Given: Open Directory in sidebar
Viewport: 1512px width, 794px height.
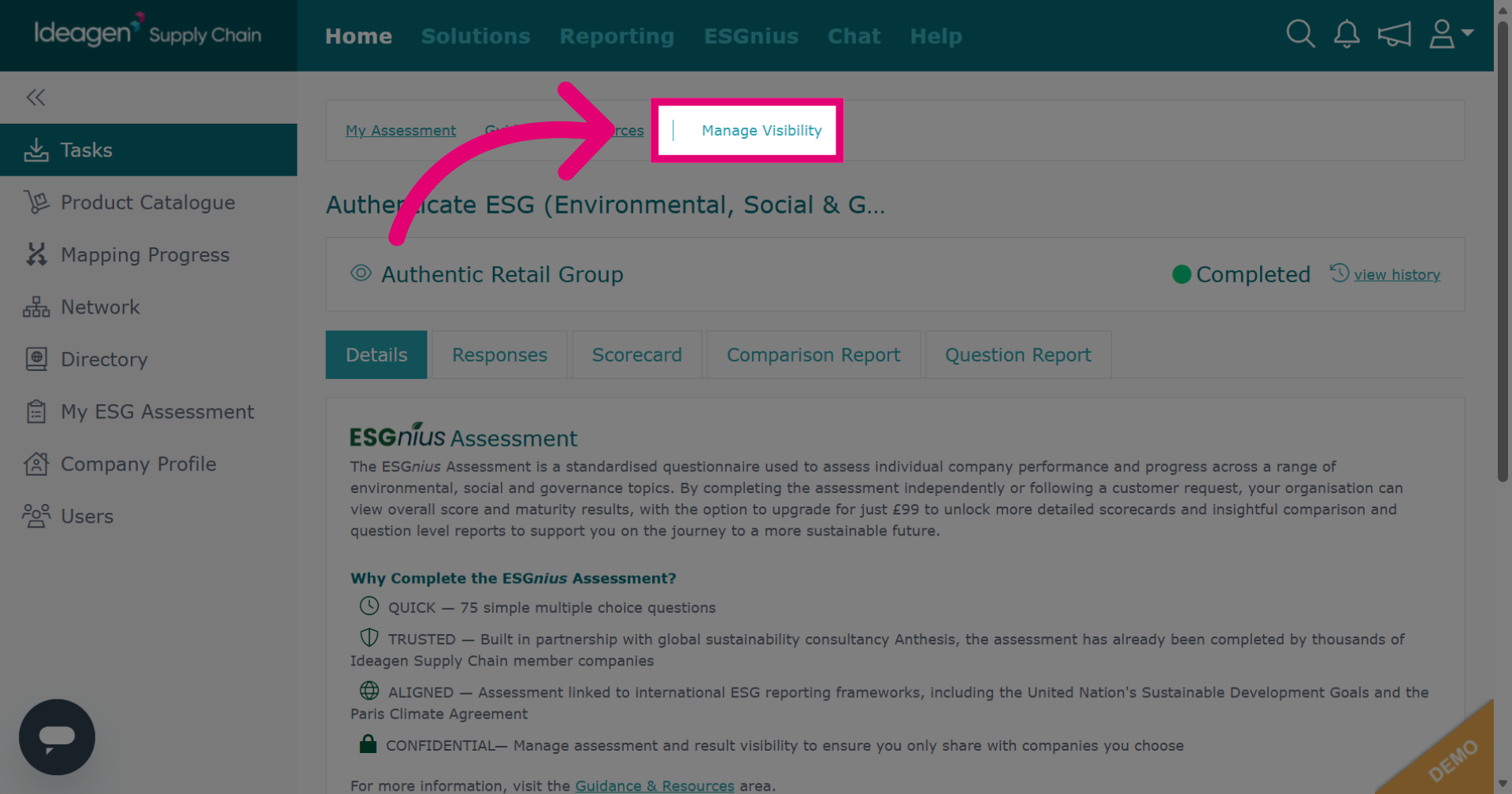Looking at the screenshot, I should tap(148, 359).
